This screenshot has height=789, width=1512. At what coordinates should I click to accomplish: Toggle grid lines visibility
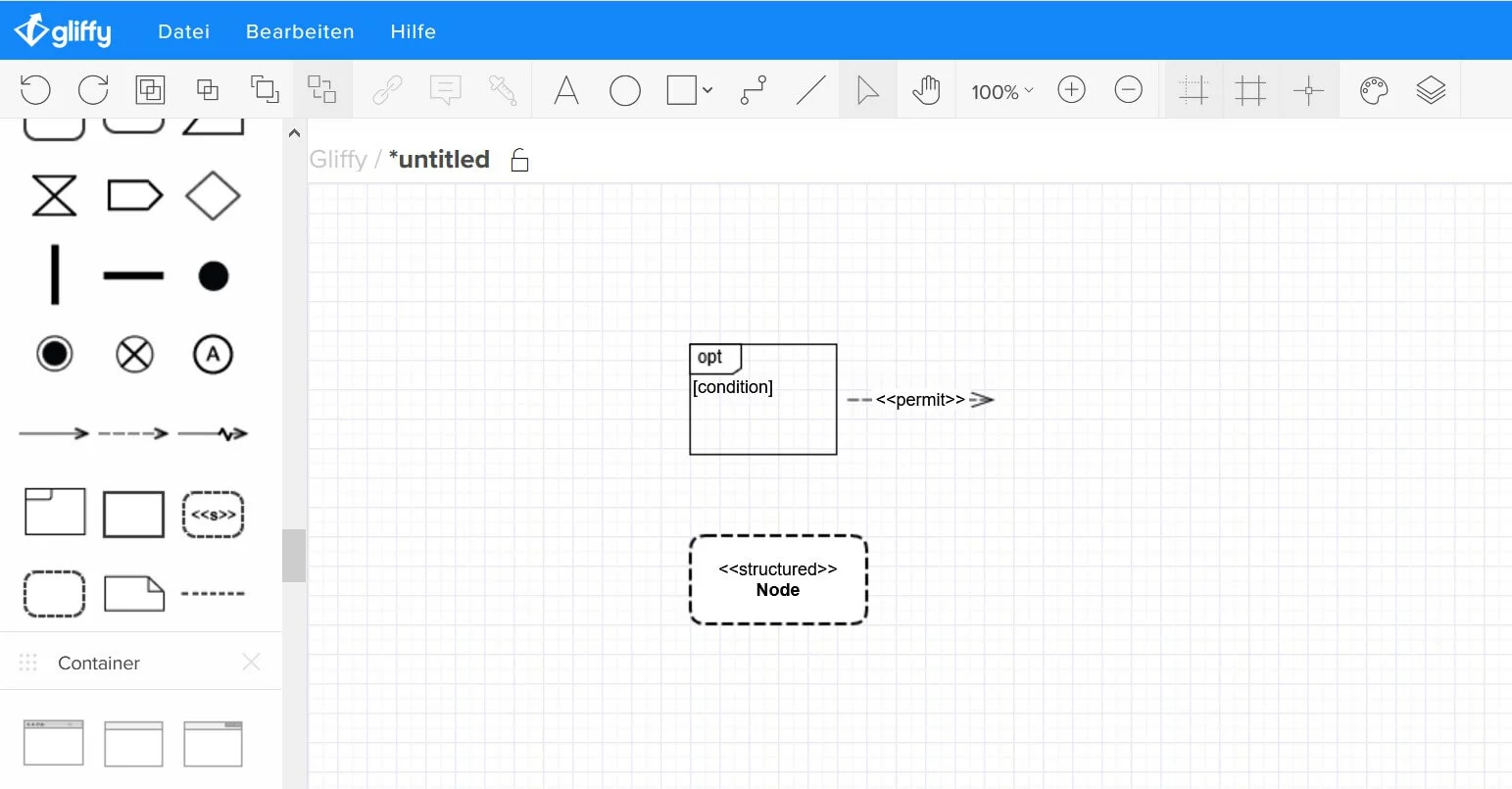pyautogui.click(x=1250, y=90)
